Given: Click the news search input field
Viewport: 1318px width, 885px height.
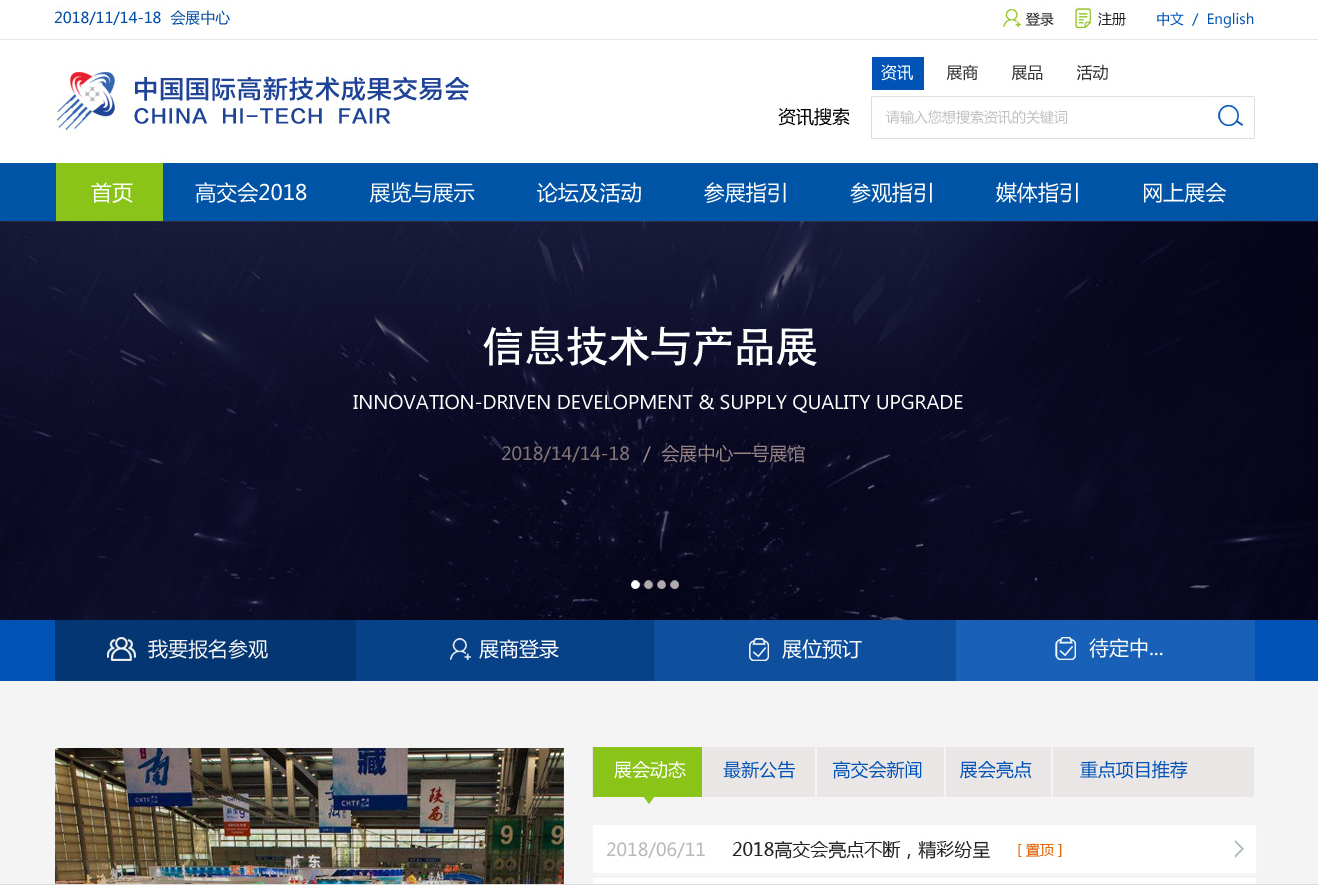Looking at the screenshot, I should 1040,117.
